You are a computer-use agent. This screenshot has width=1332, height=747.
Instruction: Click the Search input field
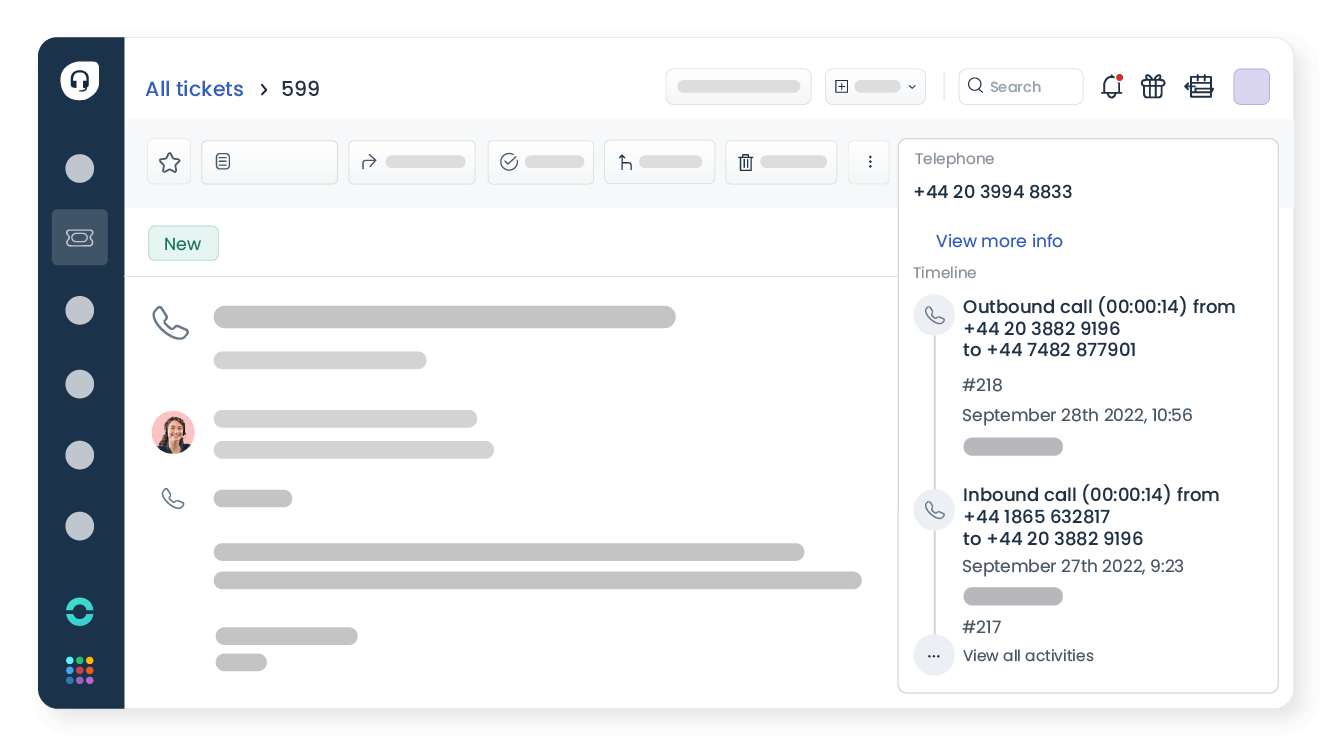click(1021, 87)
